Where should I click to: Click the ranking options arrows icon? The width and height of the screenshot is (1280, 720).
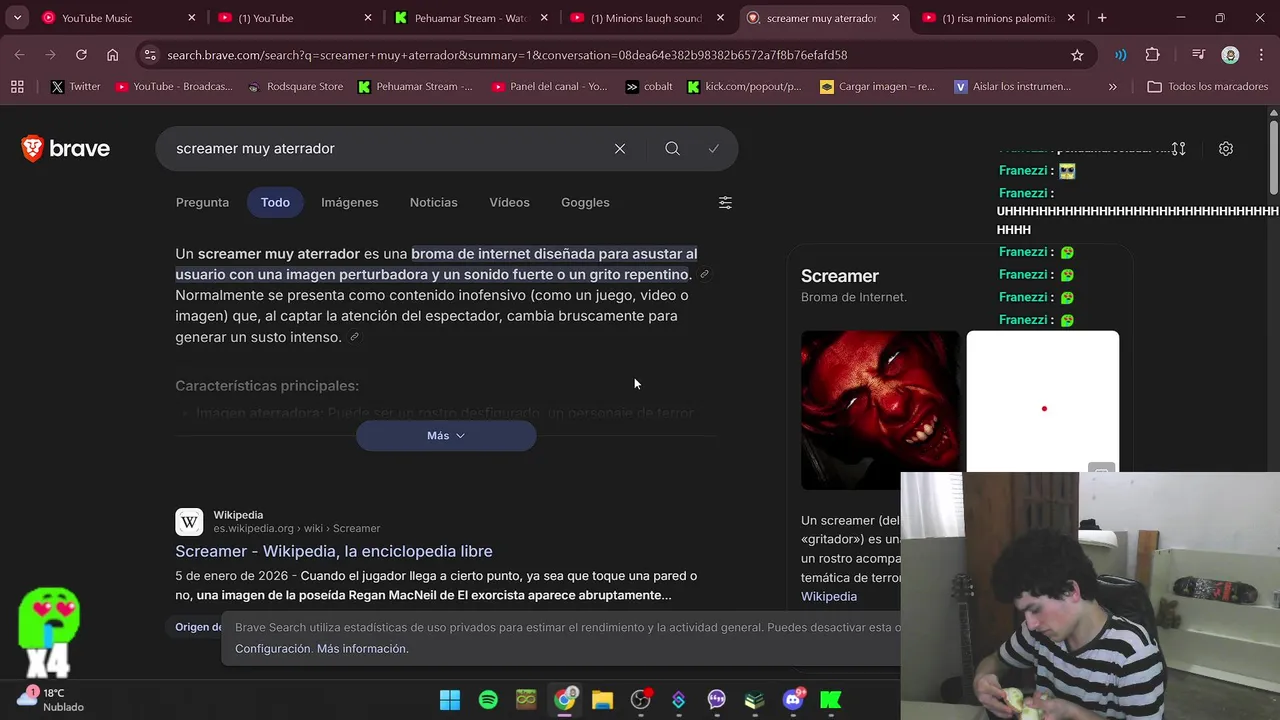pos(1179,149)
